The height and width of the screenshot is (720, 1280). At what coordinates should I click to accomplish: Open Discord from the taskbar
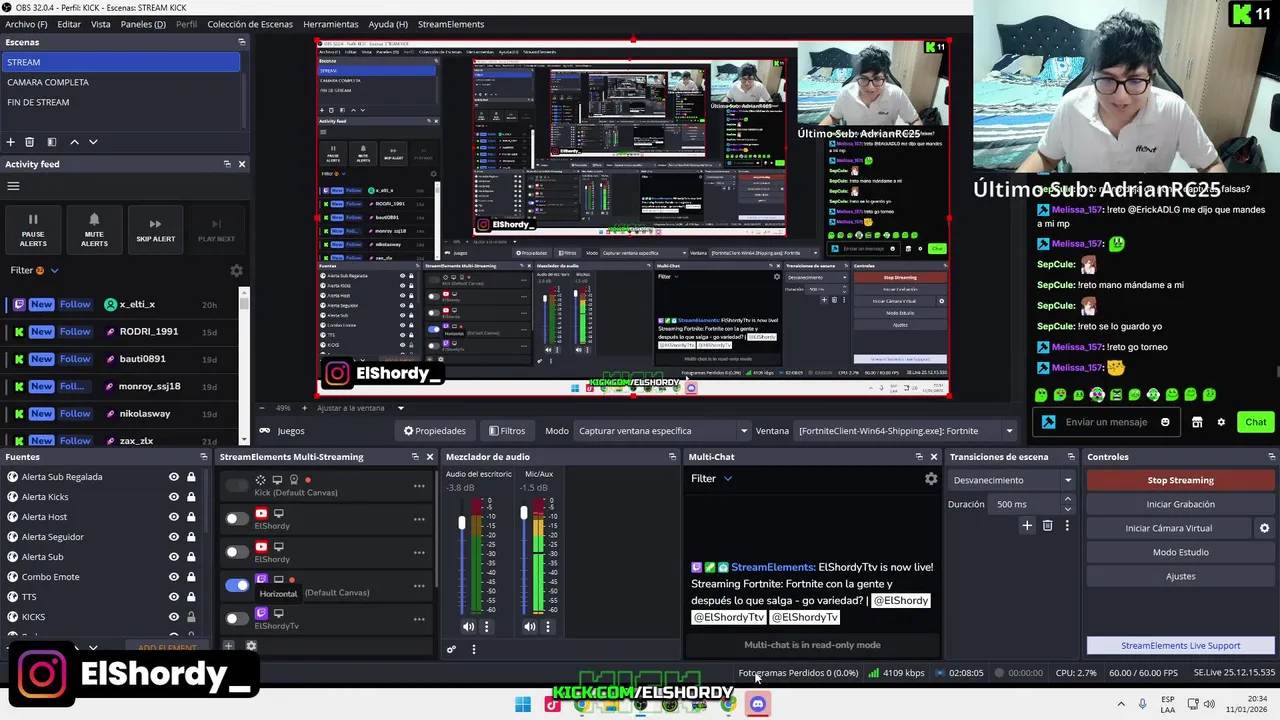click(x=757, y=704)
